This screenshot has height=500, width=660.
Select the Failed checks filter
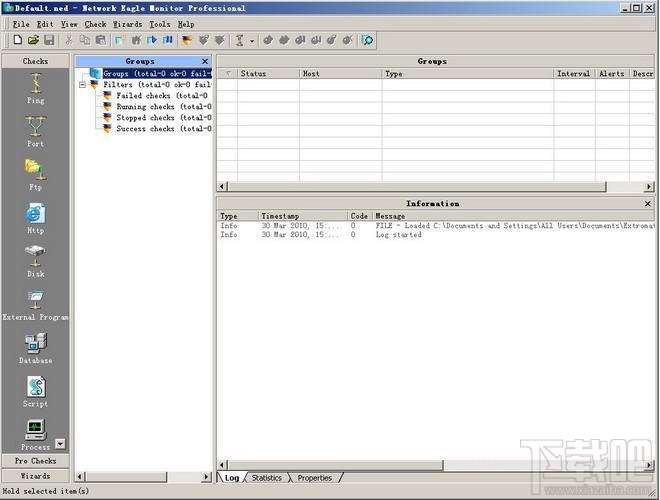162,96
